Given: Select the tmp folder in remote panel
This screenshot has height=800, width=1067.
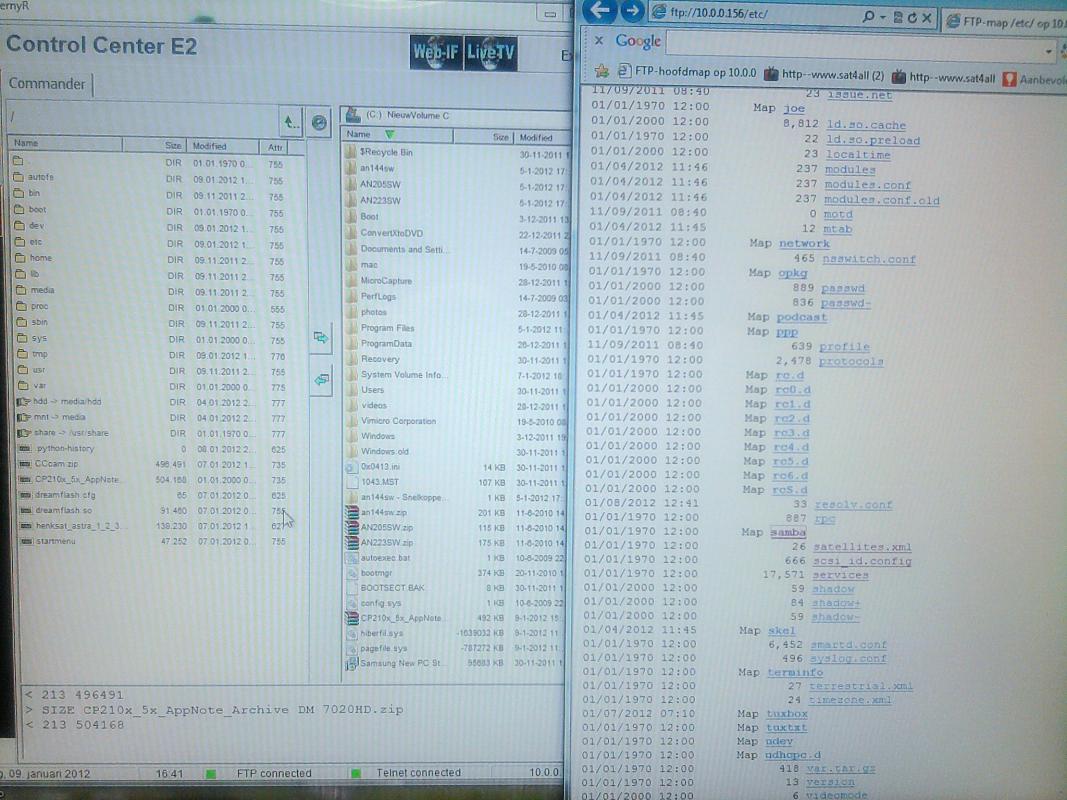Looking at the screenshot, I should point(32,354).
